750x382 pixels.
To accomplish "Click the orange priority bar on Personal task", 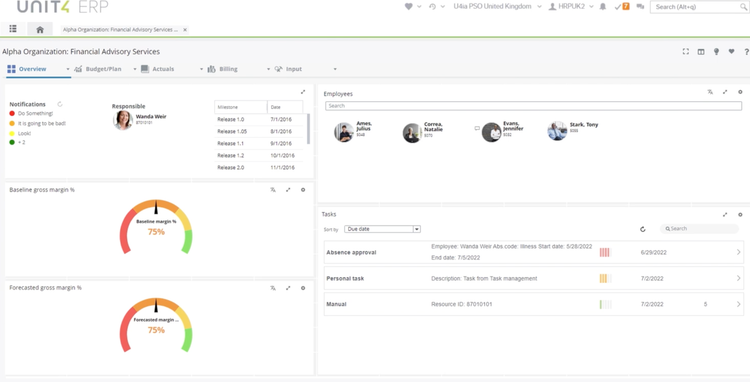I will (x=605, y=278).
